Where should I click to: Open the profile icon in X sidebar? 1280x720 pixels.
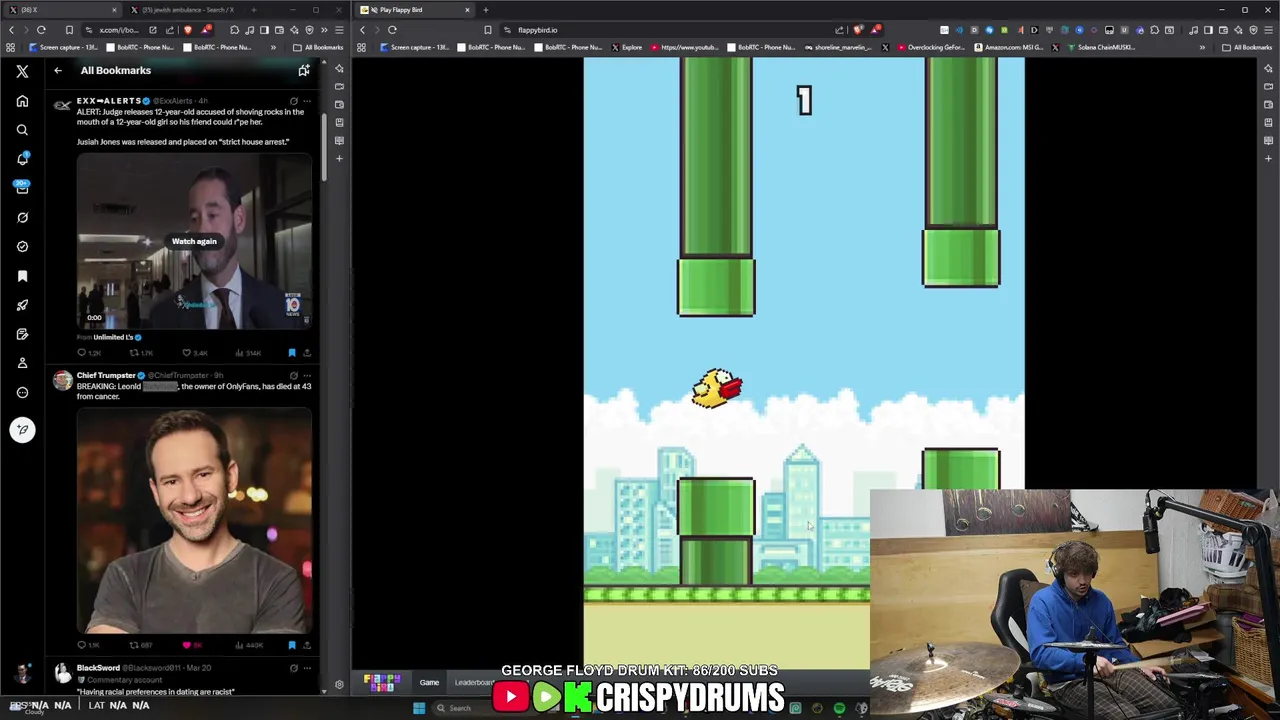click(22, 363)
